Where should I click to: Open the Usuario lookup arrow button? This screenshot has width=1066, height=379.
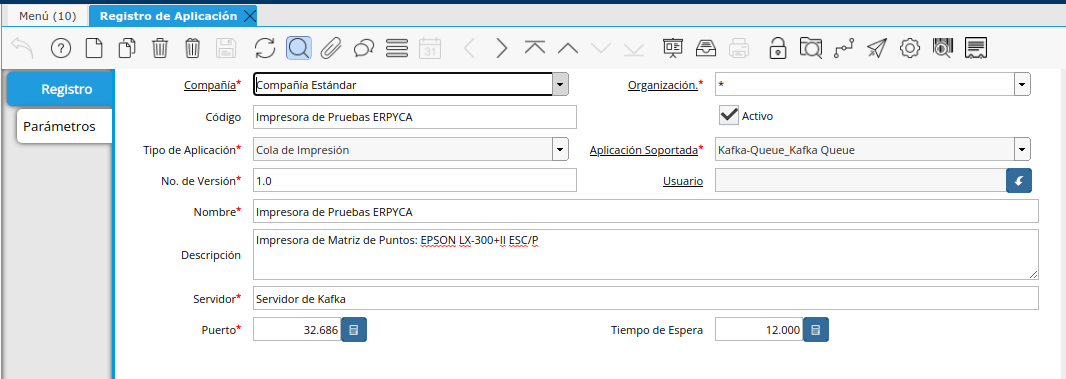1019,181
